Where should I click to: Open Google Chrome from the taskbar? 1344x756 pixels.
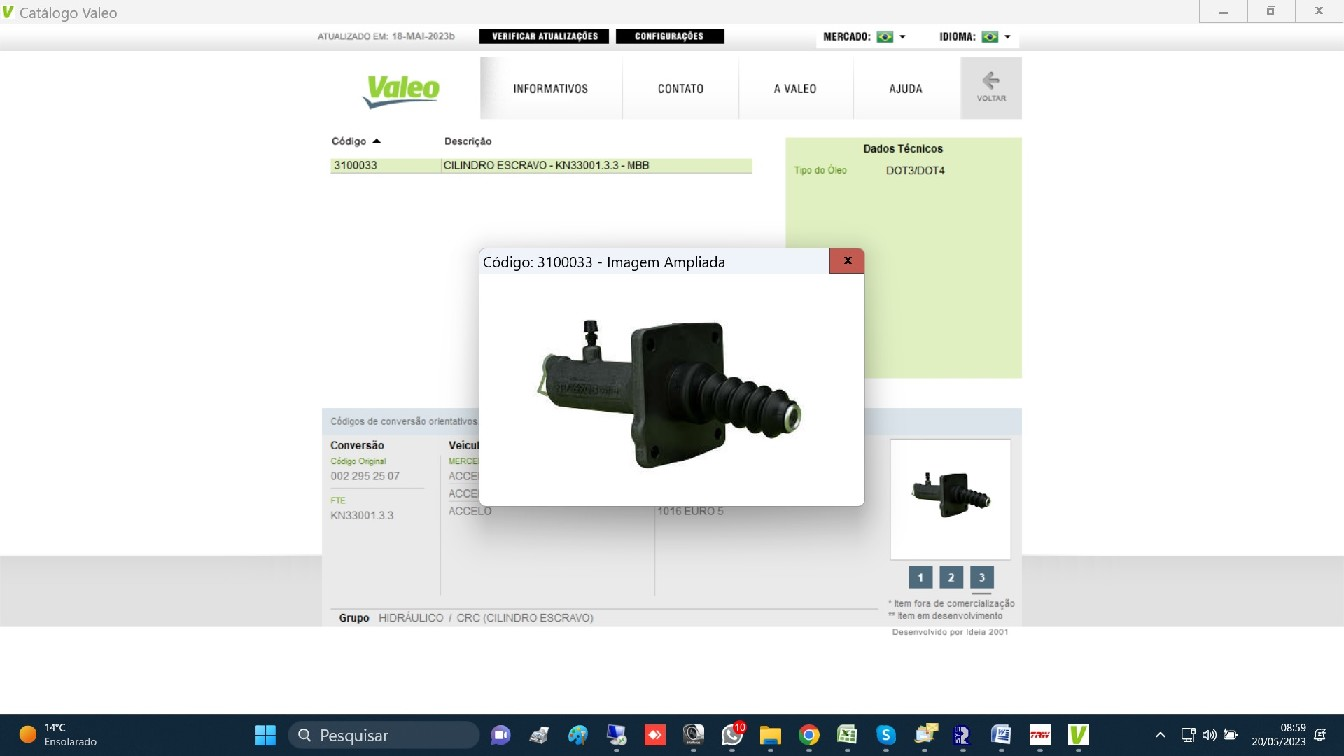pyautogui.click(x=809, y=735)
